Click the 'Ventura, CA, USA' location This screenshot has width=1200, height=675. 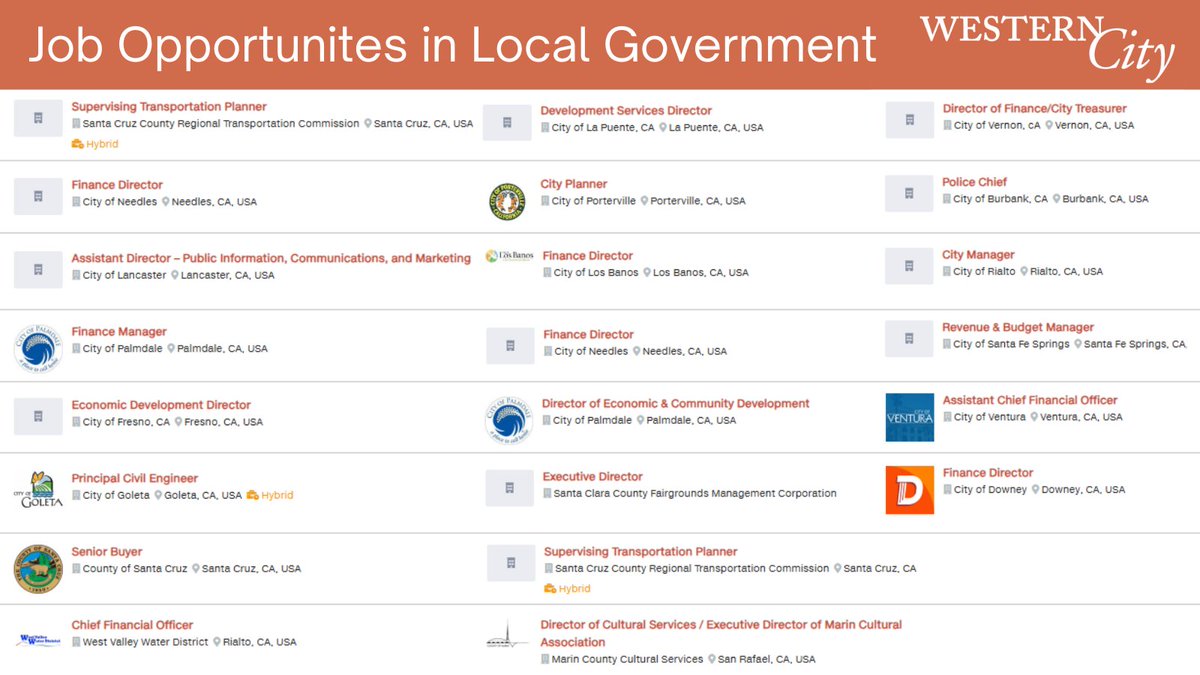click(1081, 417)
